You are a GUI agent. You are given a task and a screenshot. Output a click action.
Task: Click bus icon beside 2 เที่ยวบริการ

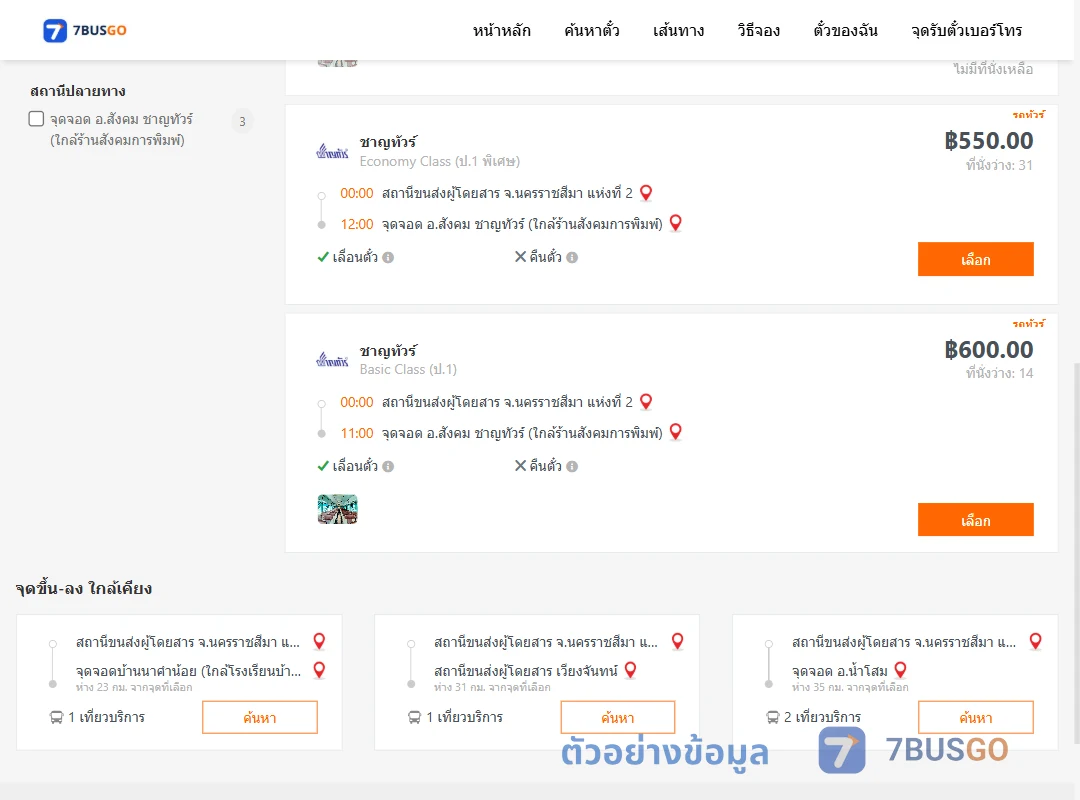tap(773, 717)
